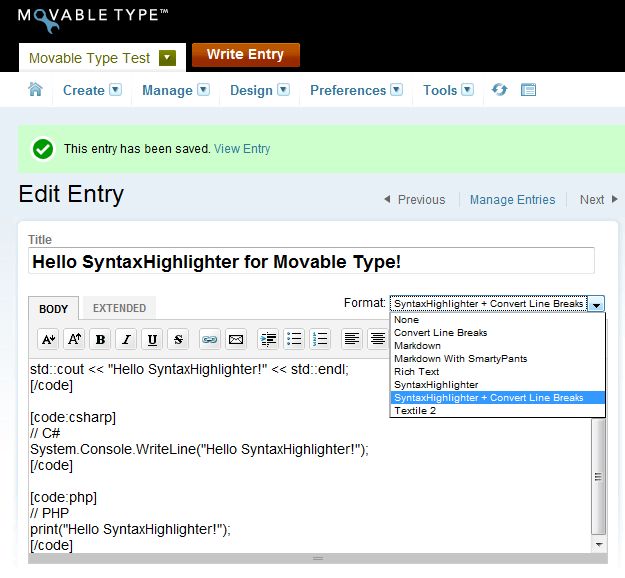Viewport: 625px width, 578px height.
Task: Click the Manage menu label
Action: pos(167,90)
